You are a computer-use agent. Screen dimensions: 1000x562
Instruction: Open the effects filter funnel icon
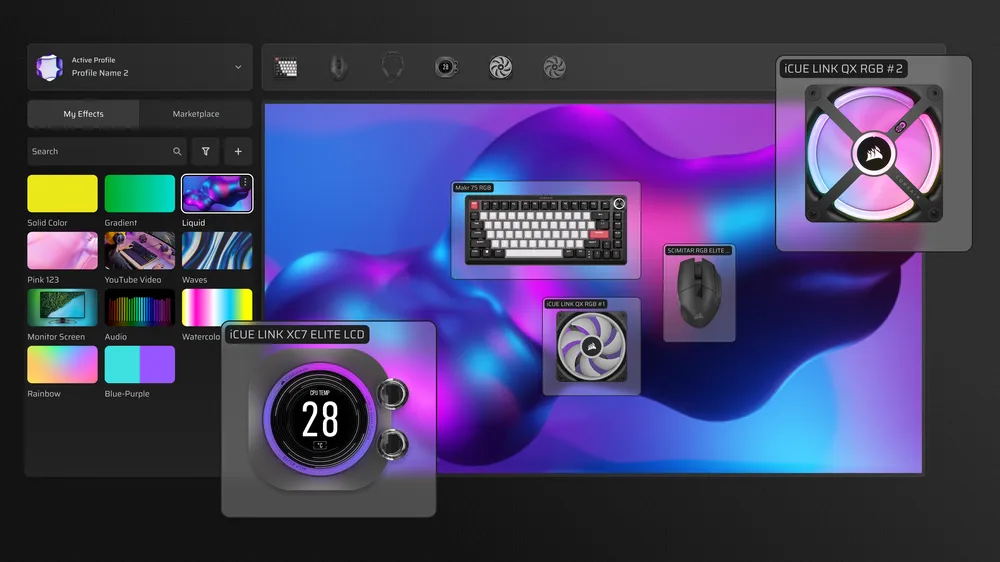pos(205,151)
